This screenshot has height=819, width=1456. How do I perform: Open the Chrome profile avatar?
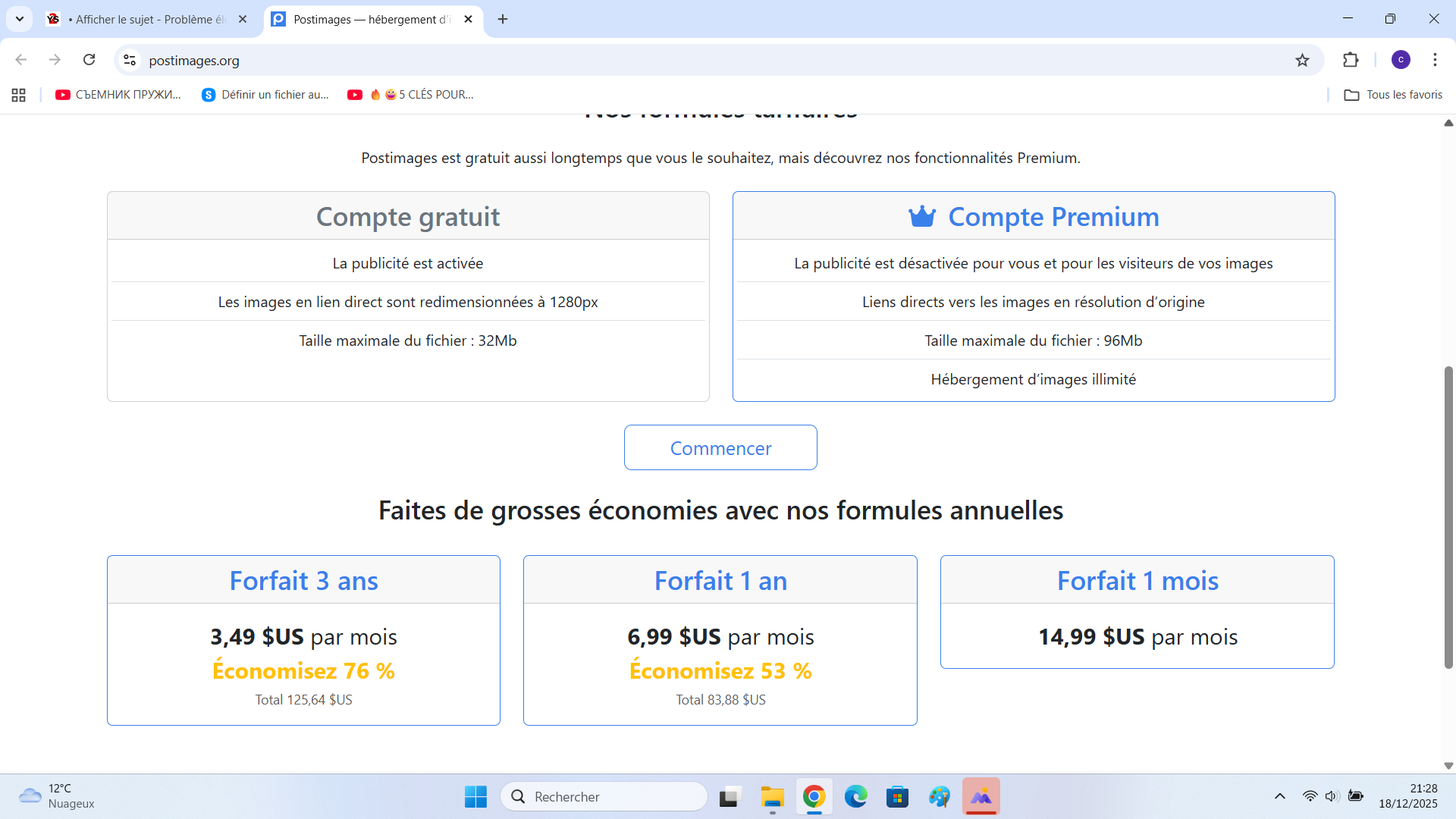1400,60
